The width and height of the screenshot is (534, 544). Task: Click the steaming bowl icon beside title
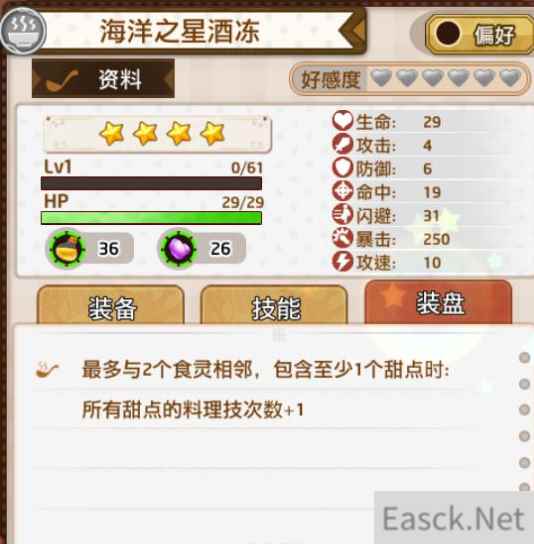(23, 31)
